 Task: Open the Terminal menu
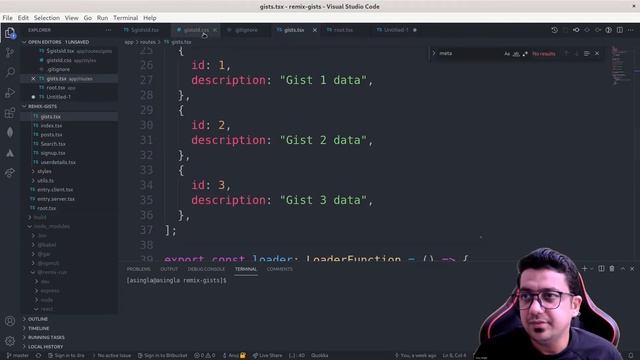point(125,18)
